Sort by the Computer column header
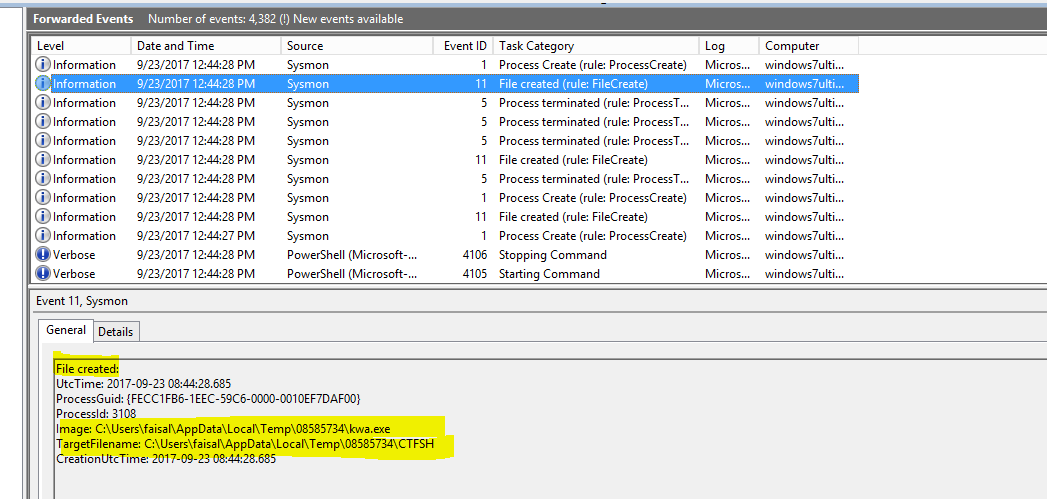Image resolution: width=1047 pixels, height=499 pixels. (806, 46)
